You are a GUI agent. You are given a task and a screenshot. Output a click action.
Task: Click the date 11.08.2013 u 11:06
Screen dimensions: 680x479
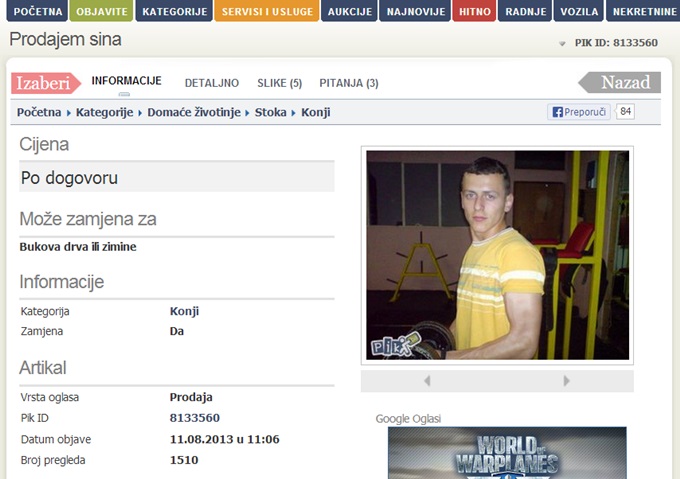click(x=225, y=439)
